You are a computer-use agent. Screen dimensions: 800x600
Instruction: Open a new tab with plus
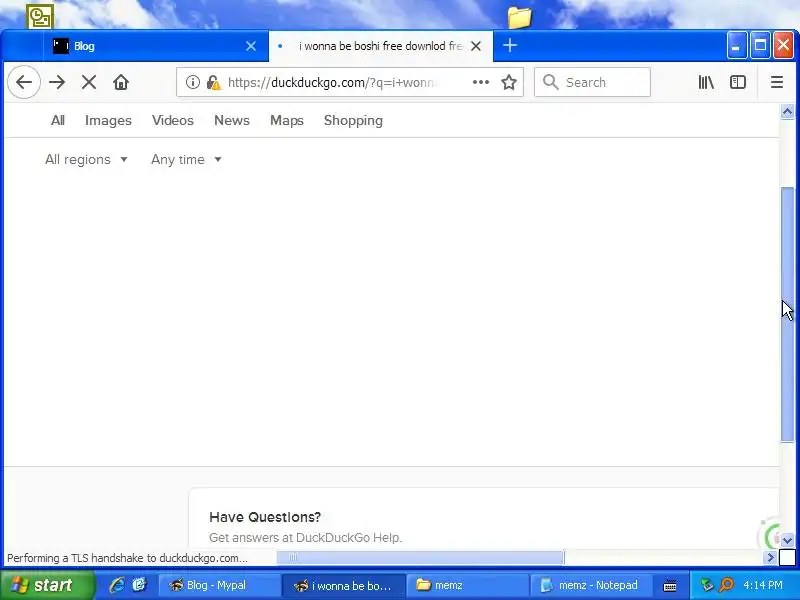[x=510, y=45]
